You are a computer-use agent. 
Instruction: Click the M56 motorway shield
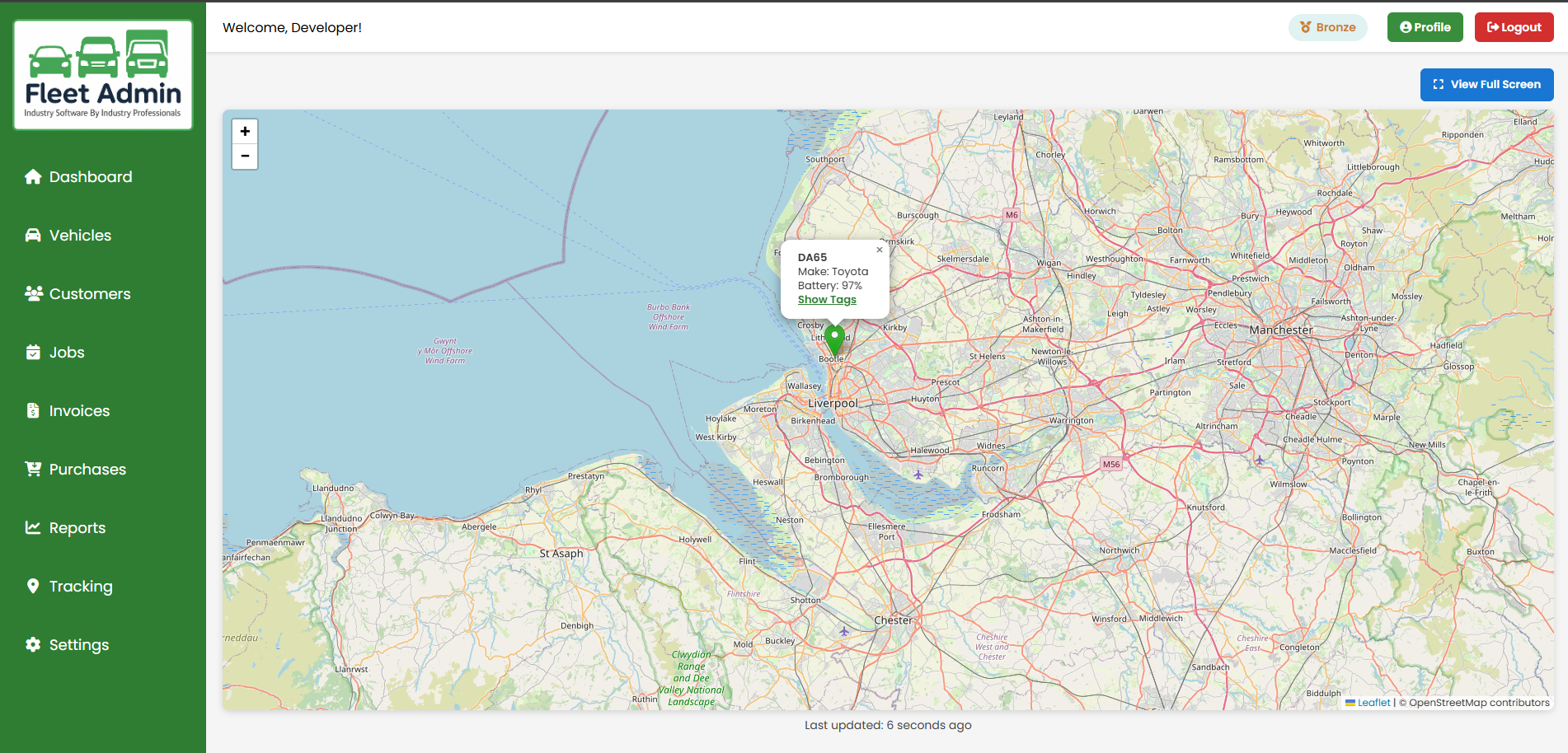1111,464
